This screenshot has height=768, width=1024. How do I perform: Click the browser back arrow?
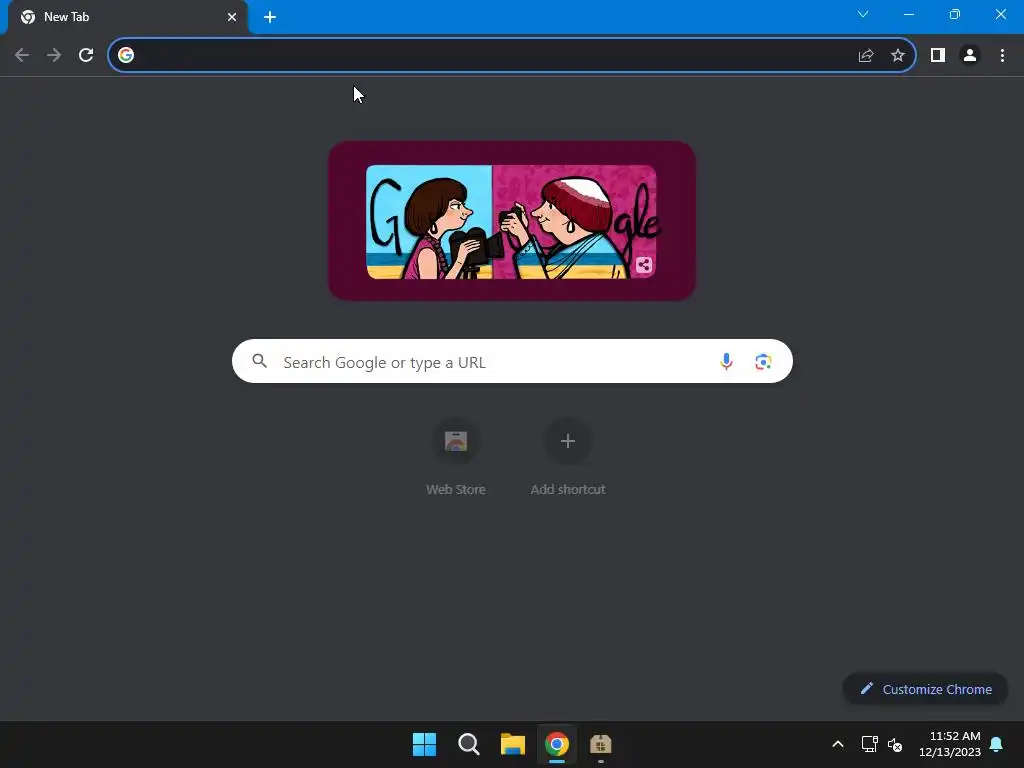[x=22, y=56]
